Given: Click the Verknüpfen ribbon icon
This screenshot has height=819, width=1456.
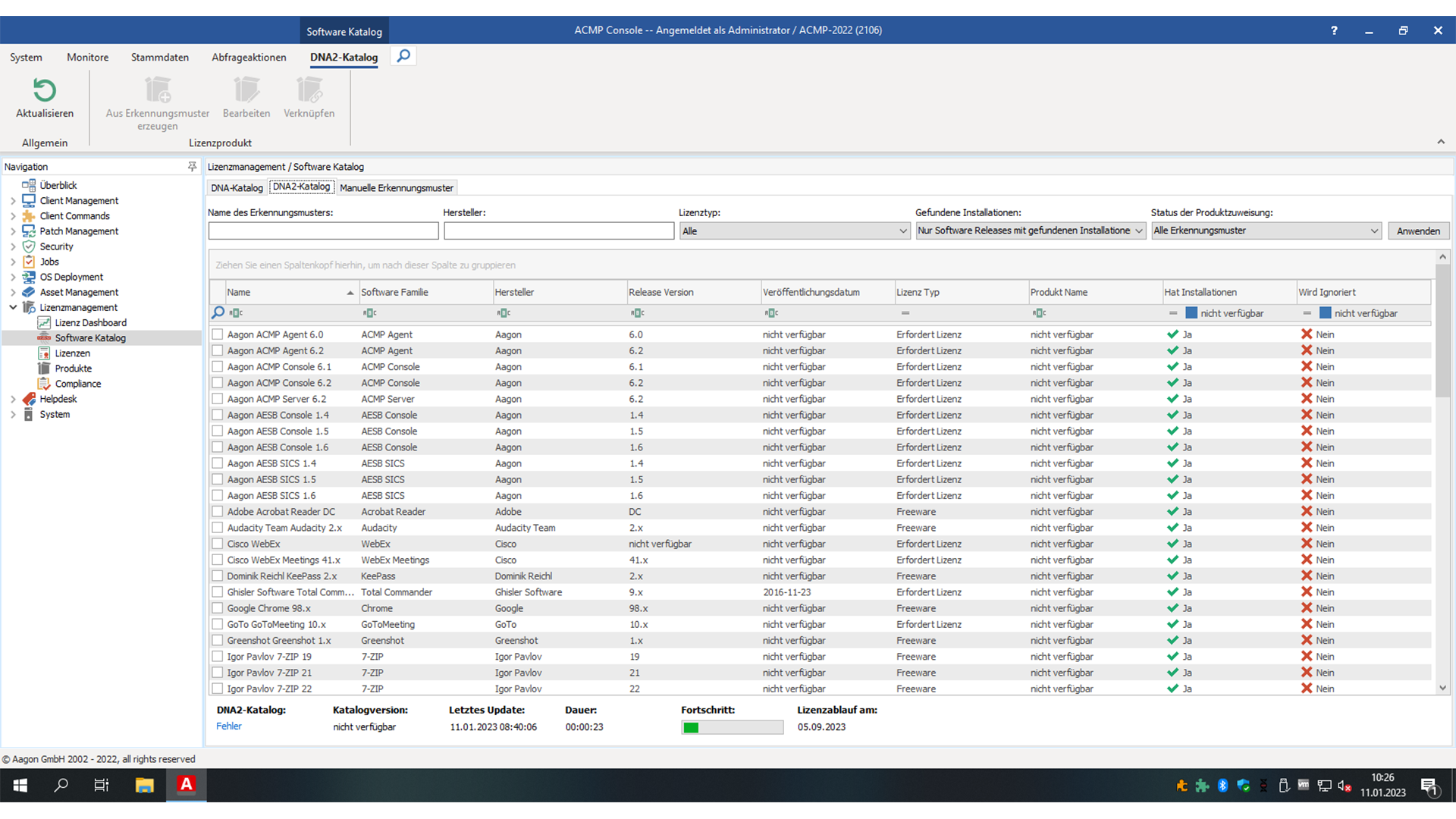Looking at the screenshot, I should (x=309, y=89).
